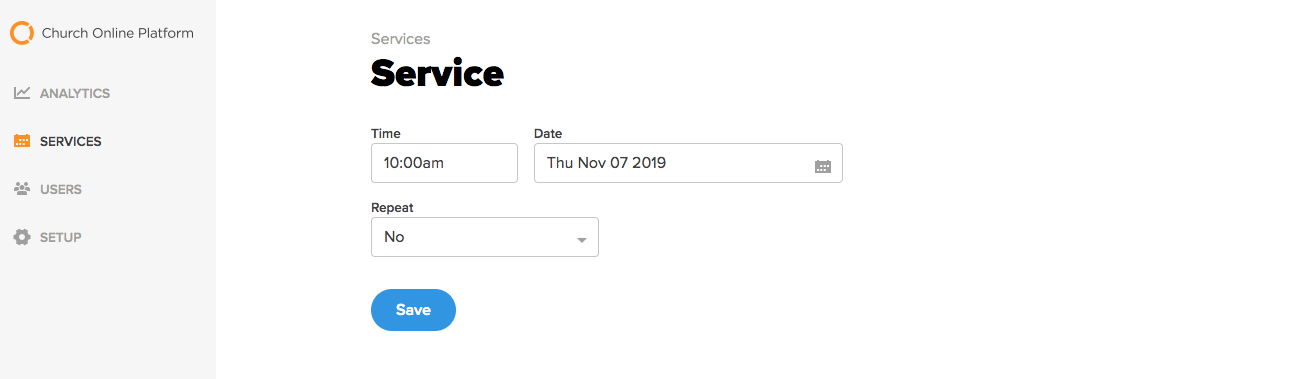Image resolution: width=1289 pixels, height=379 pixels.
Task: Click the Church Online Platform logo icon
Action: (x=22, y=33)
